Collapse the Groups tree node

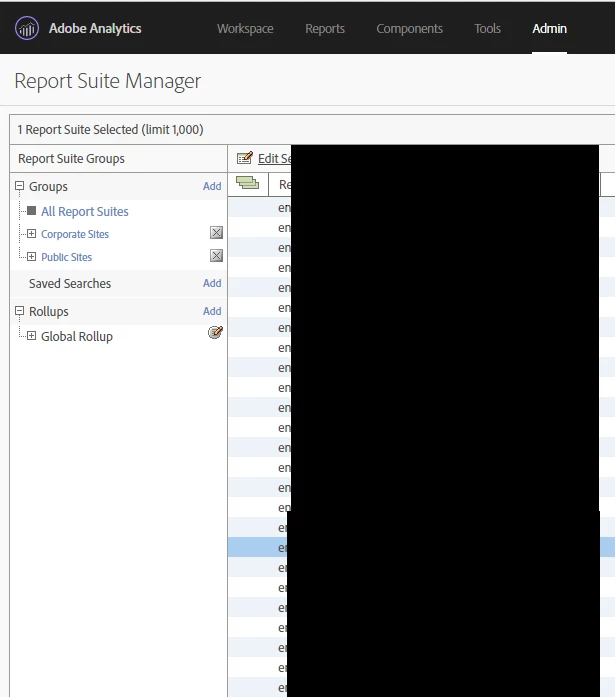20,186
